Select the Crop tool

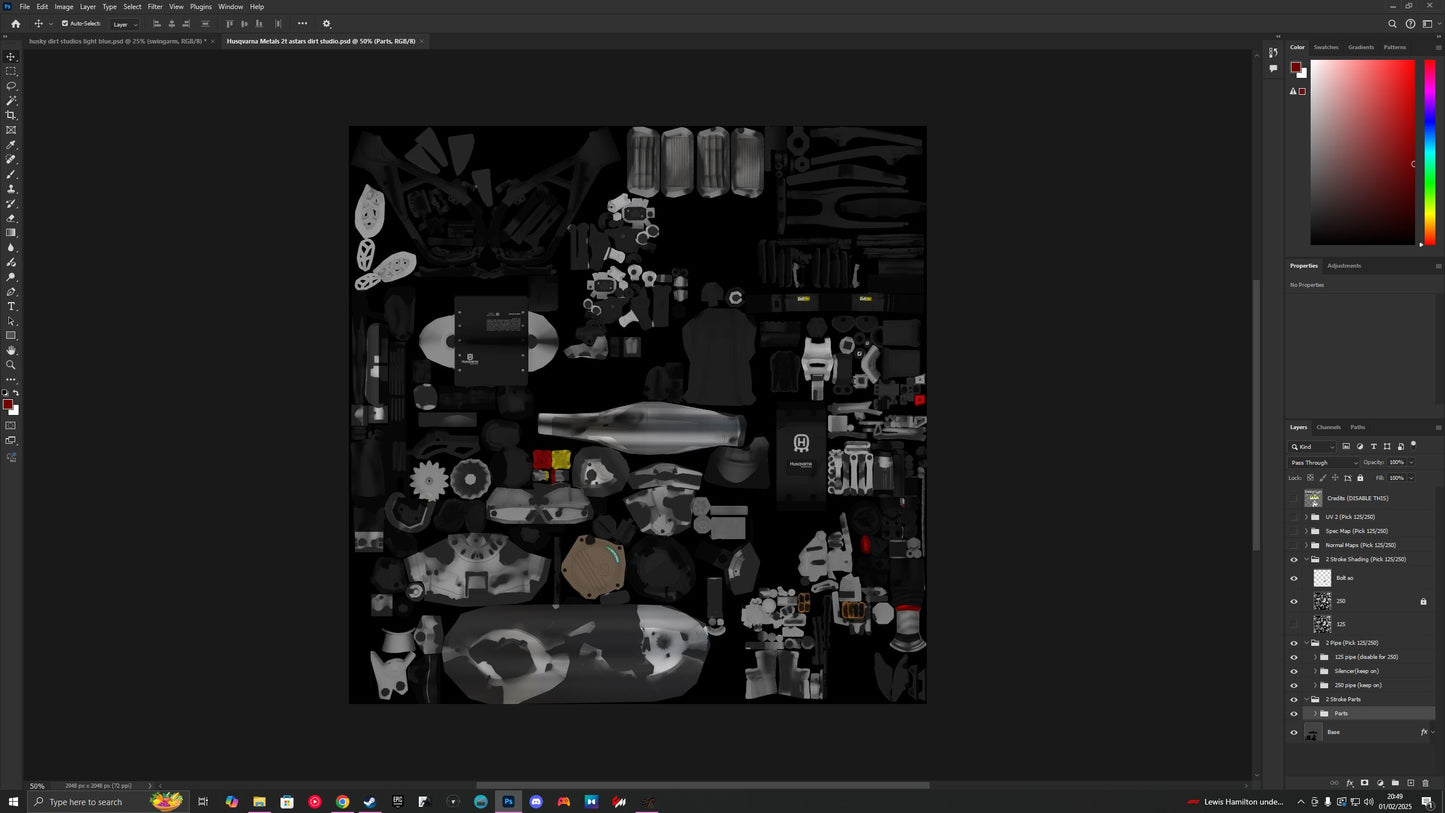[11, 115]
